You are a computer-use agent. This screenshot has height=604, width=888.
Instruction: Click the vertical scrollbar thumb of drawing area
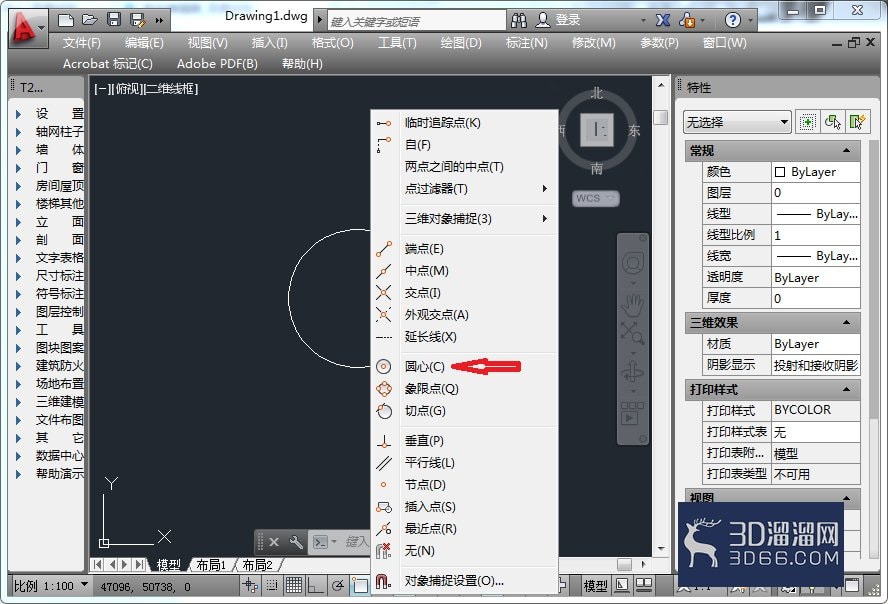pyautogui.click(x=660, y=118)
